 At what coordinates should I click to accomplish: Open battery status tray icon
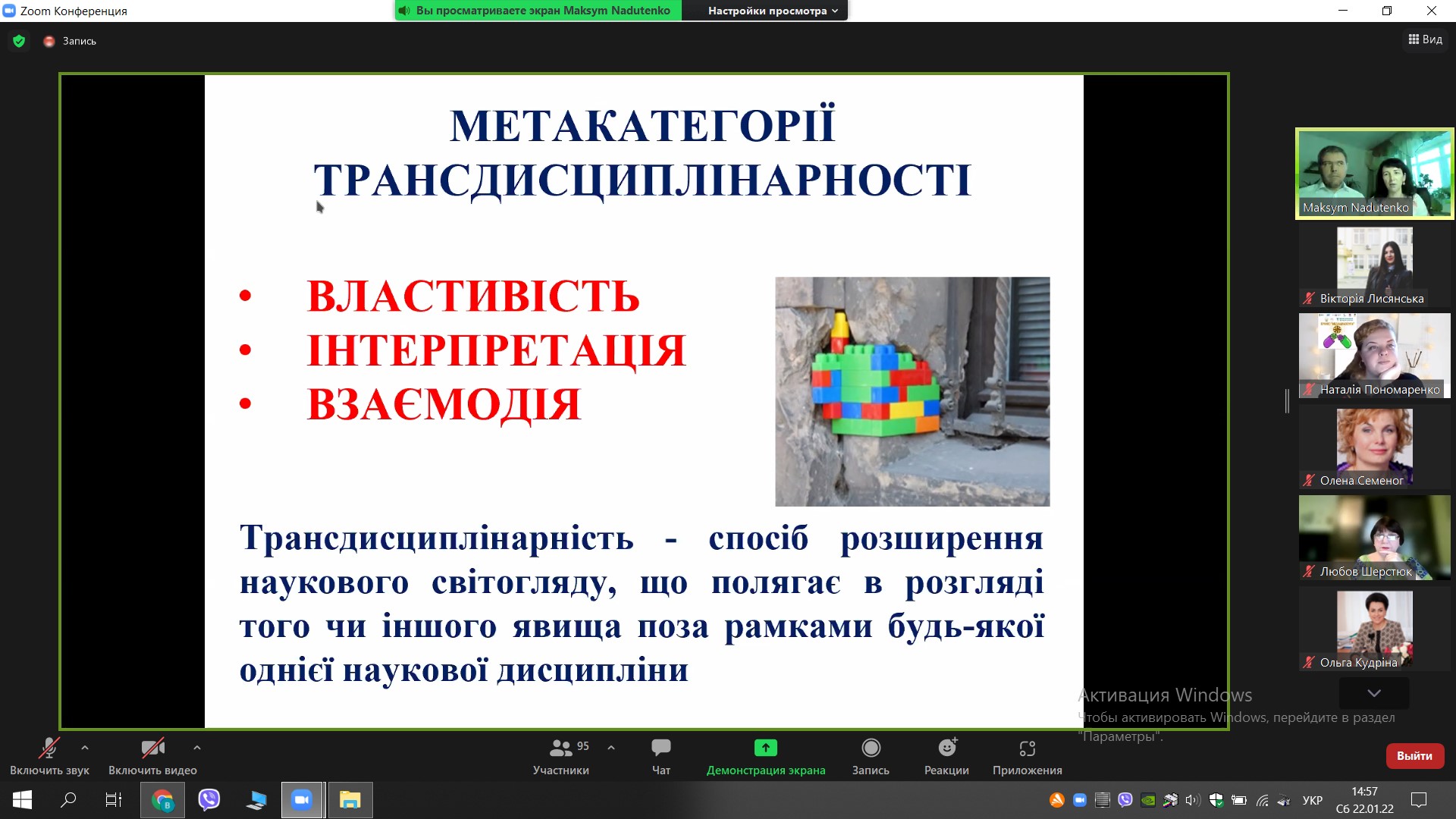[x=1239, y=800]
